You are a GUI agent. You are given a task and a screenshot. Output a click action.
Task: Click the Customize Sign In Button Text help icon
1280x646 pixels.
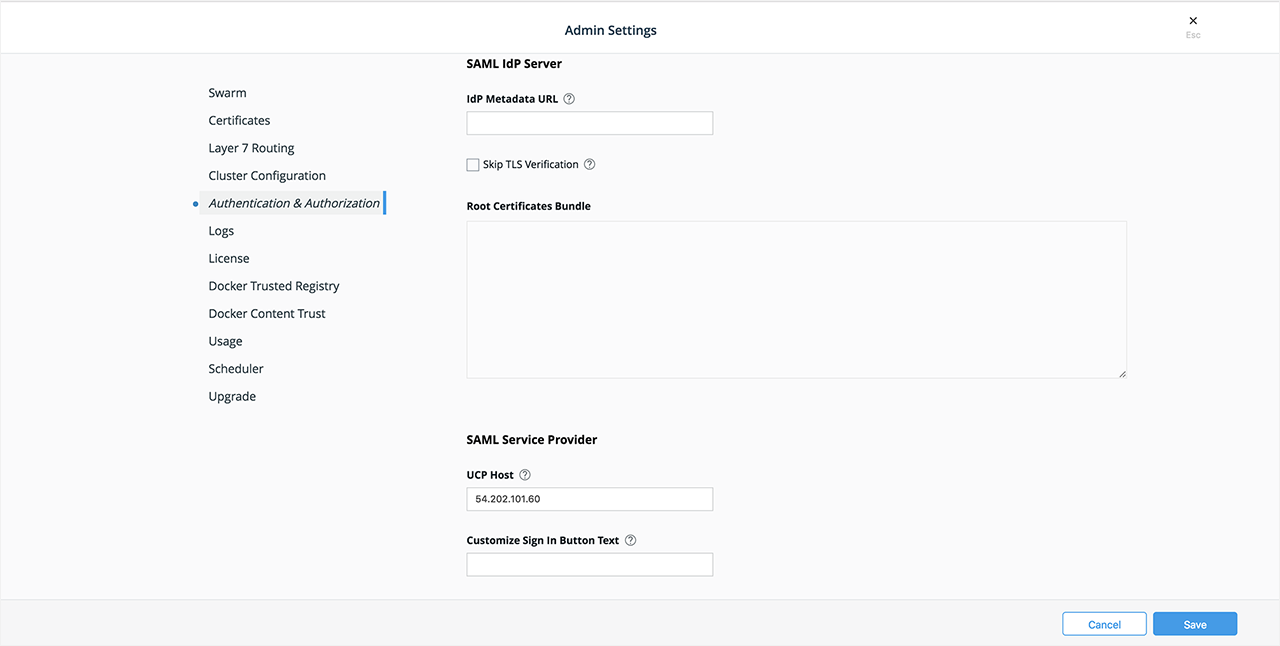coord(630,539)
